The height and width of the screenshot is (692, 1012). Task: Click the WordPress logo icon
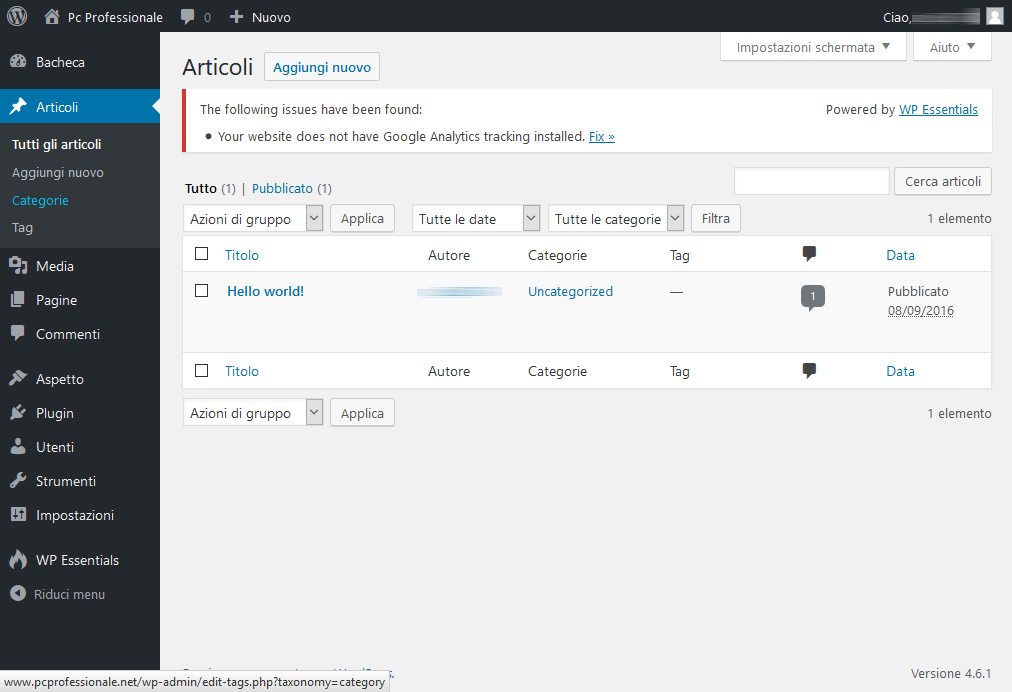point(17,17)
